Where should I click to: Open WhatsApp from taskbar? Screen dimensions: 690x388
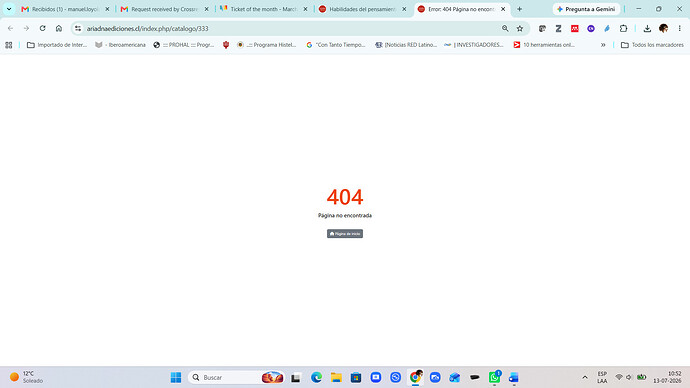click(494, 377)
